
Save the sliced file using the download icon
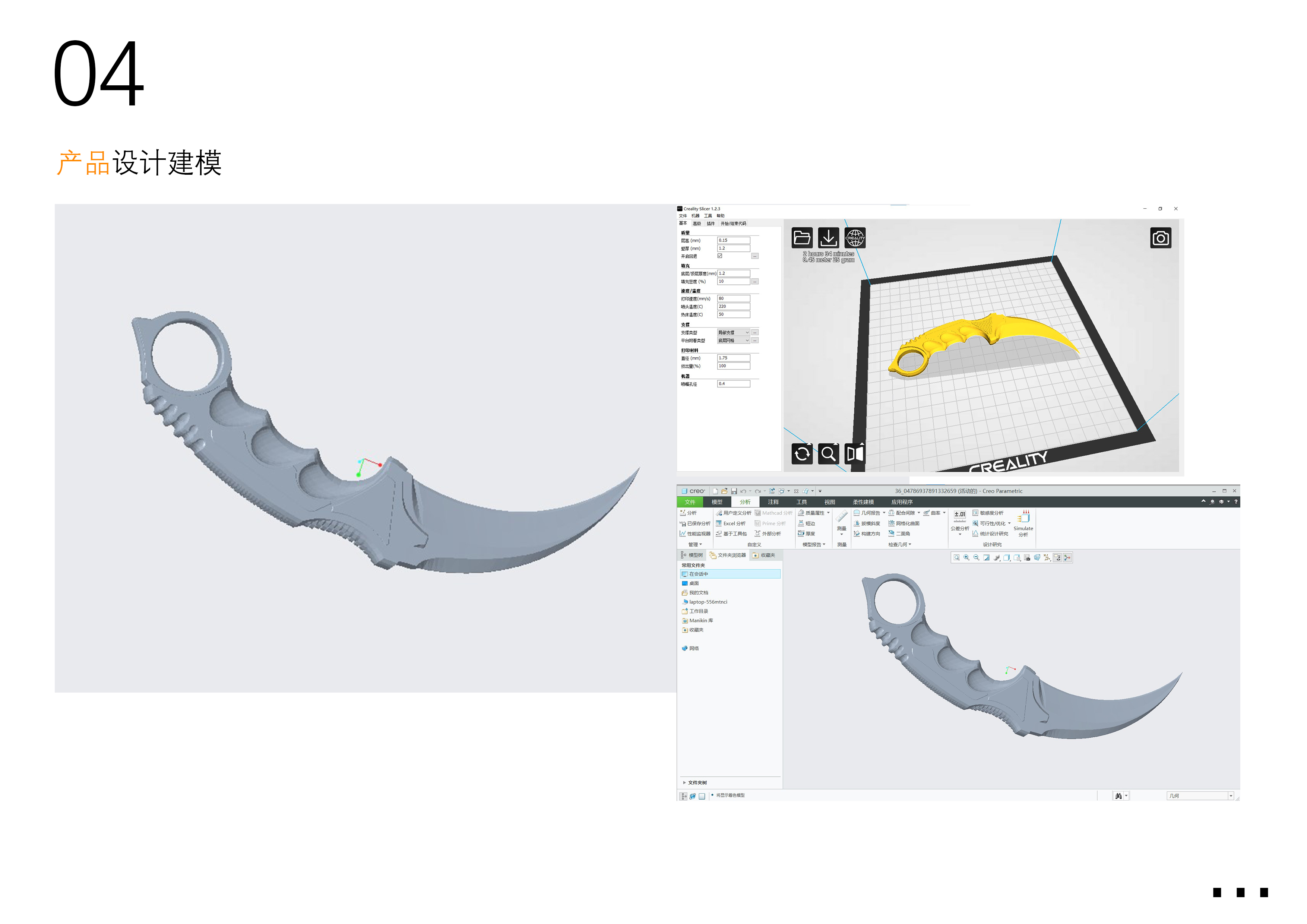[x=829, y=238]
